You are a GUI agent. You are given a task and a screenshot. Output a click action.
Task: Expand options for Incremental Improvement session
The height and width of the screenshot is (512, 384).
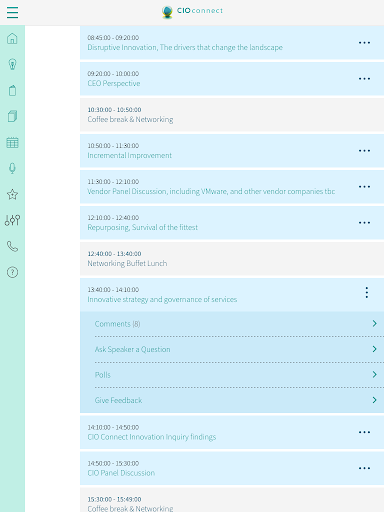364,151
